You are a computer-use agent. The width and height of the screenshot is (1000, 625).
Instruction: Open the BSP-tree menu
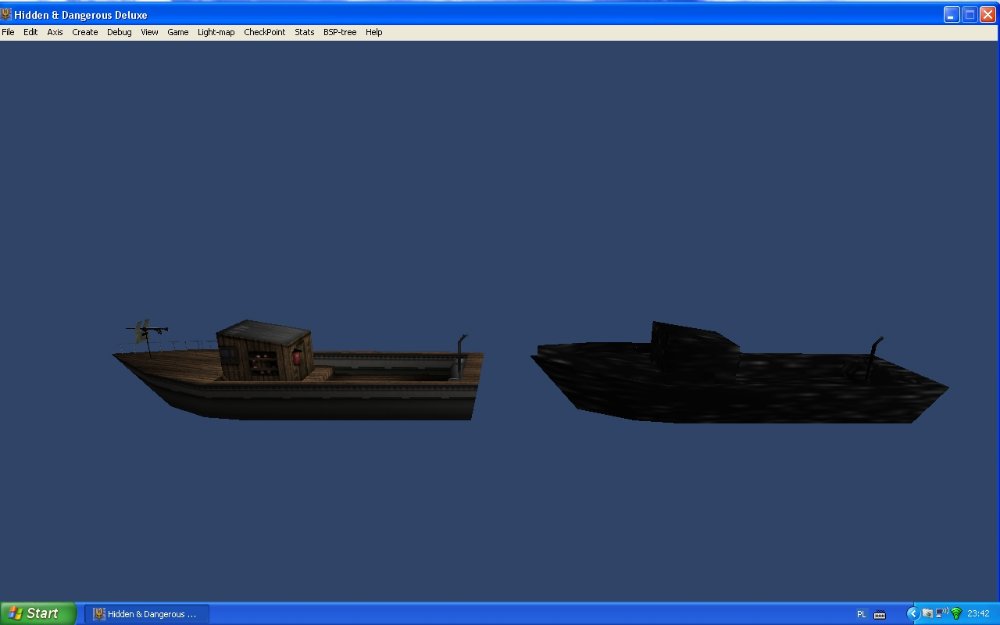339,32
